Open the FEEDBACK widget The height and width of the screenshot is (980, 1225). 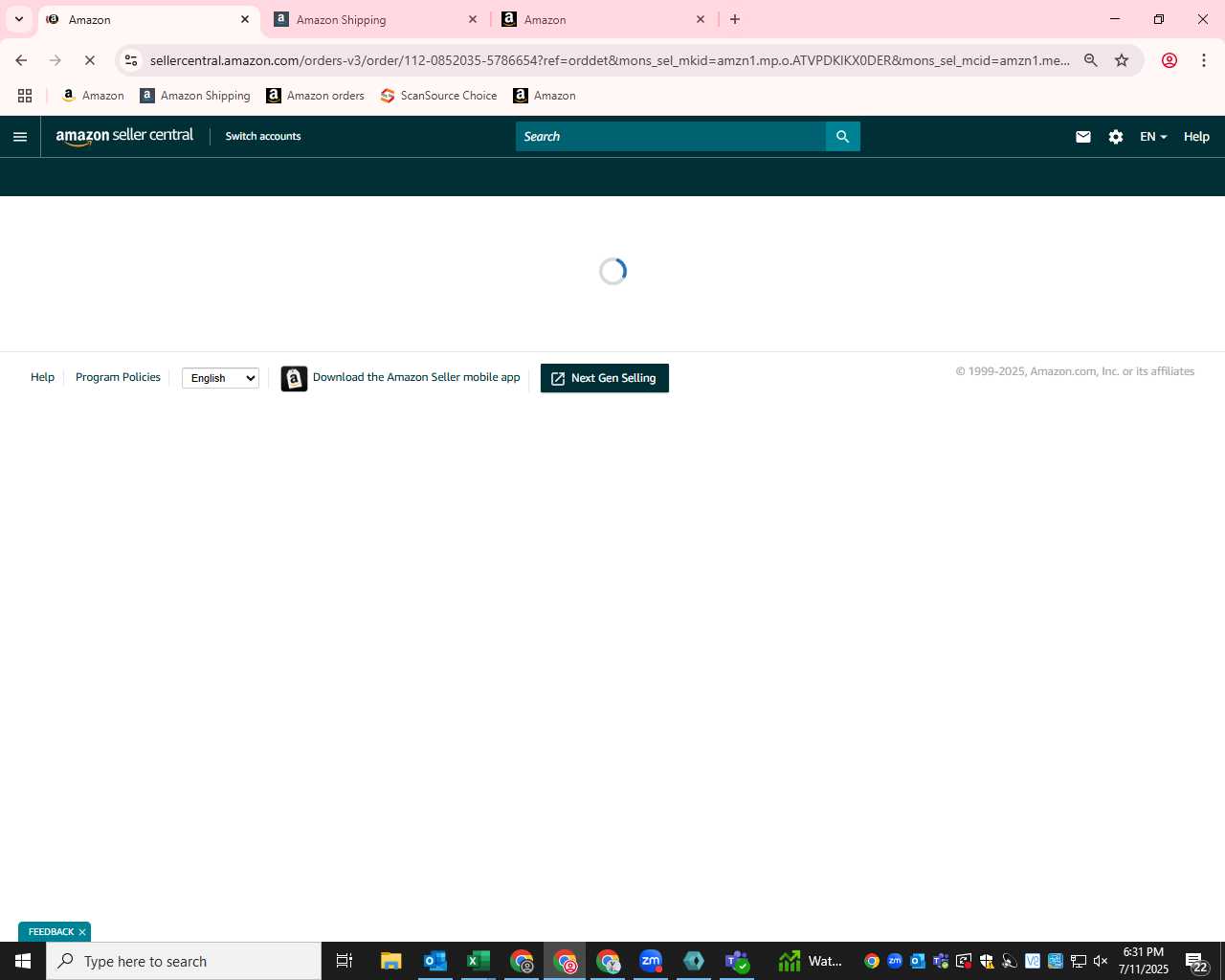coord(51,932)
